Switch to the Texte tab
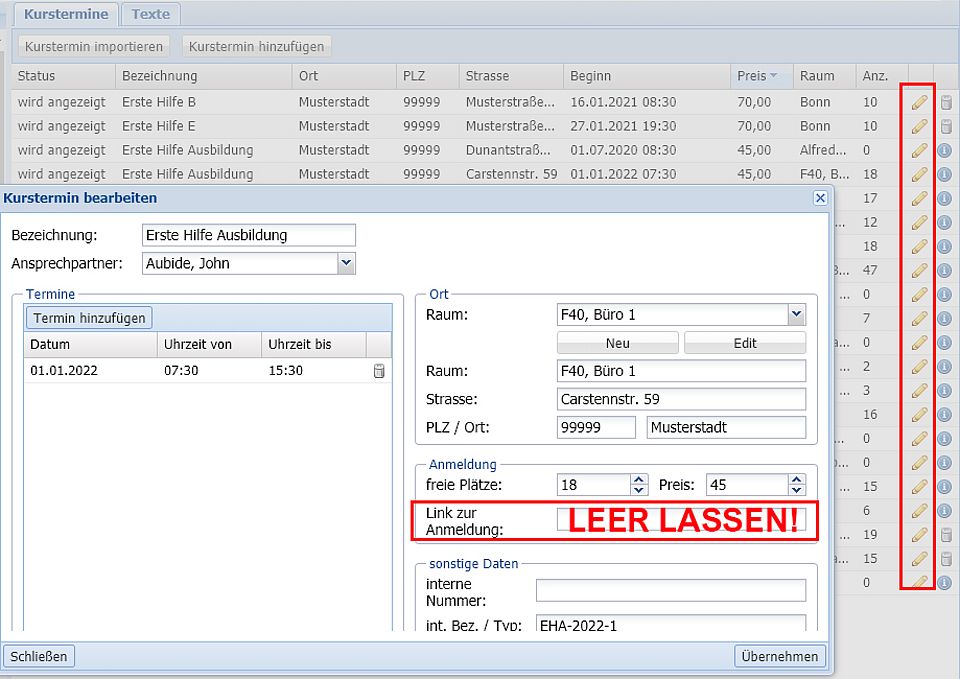Screen dimensions: 960x679 pos(151,14)
